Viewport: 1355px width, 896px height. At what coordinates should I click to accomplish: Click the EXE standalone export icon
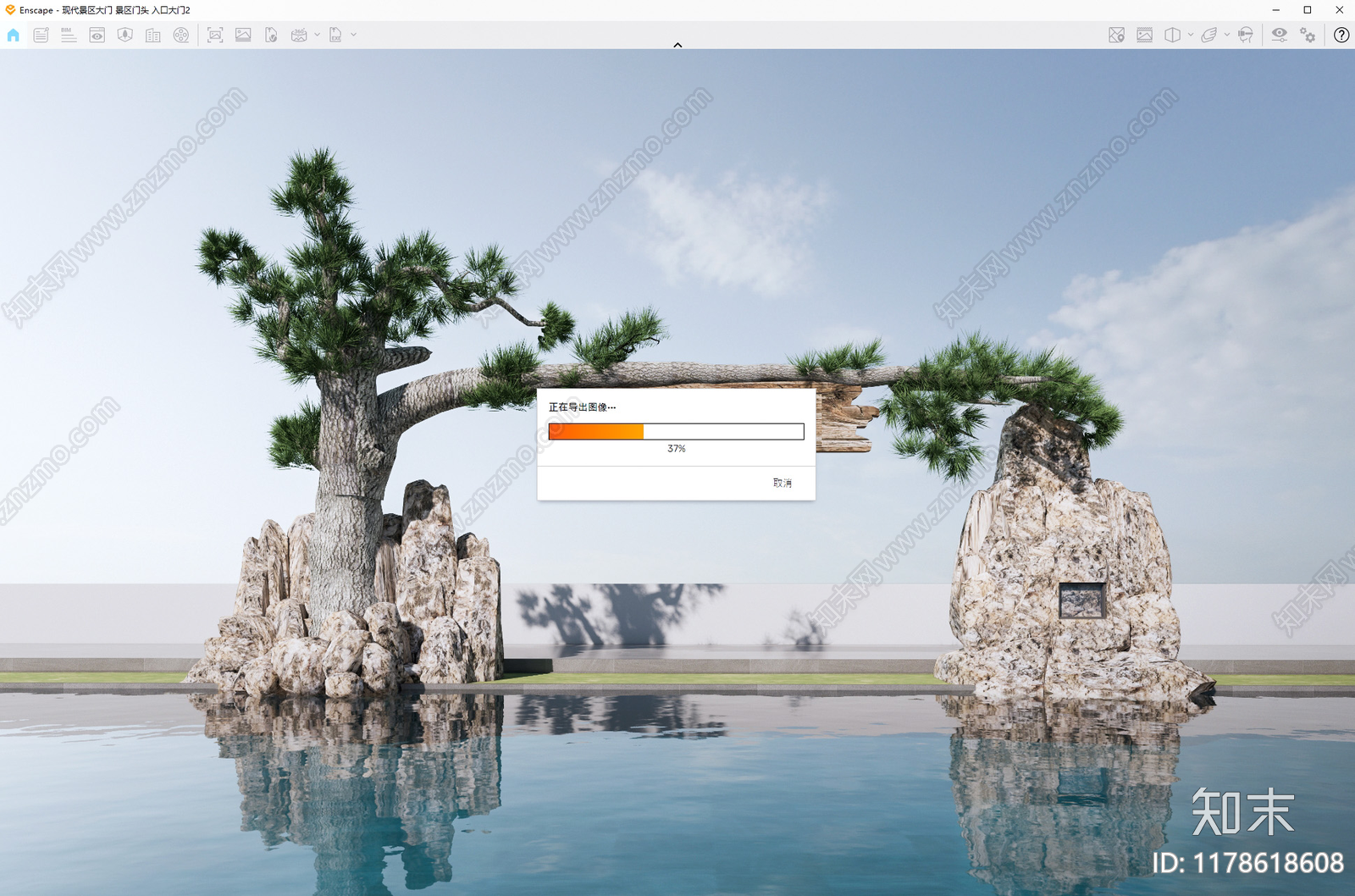coord(335,35)
